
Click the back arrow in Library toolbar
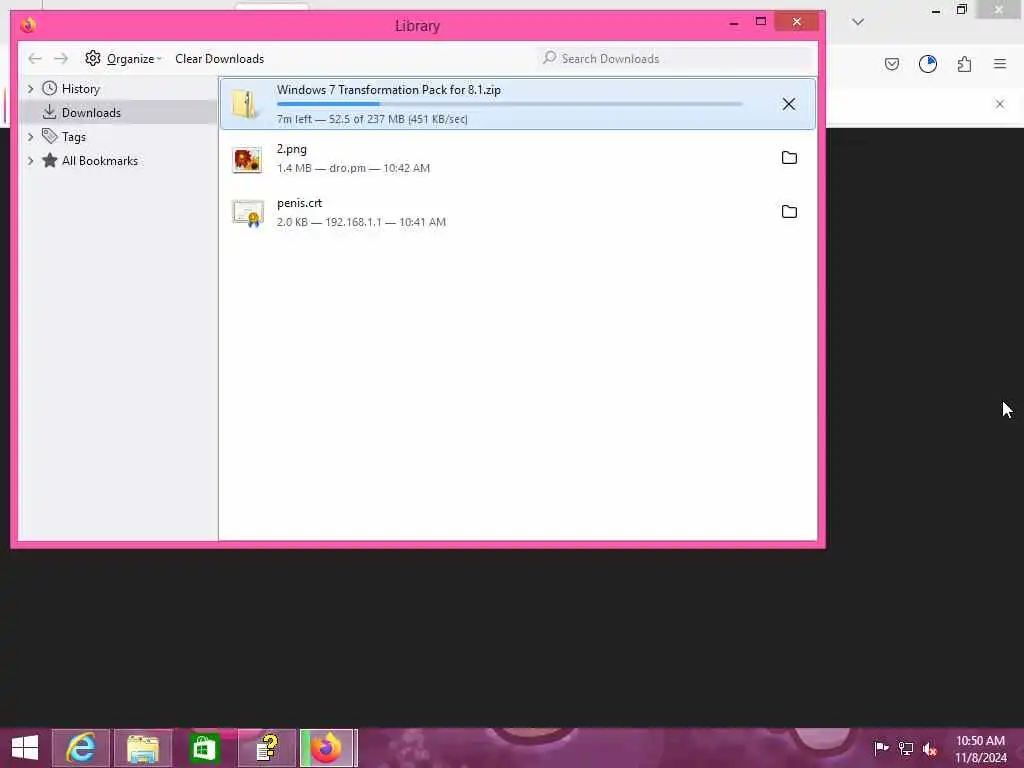(x=35, y=59)
